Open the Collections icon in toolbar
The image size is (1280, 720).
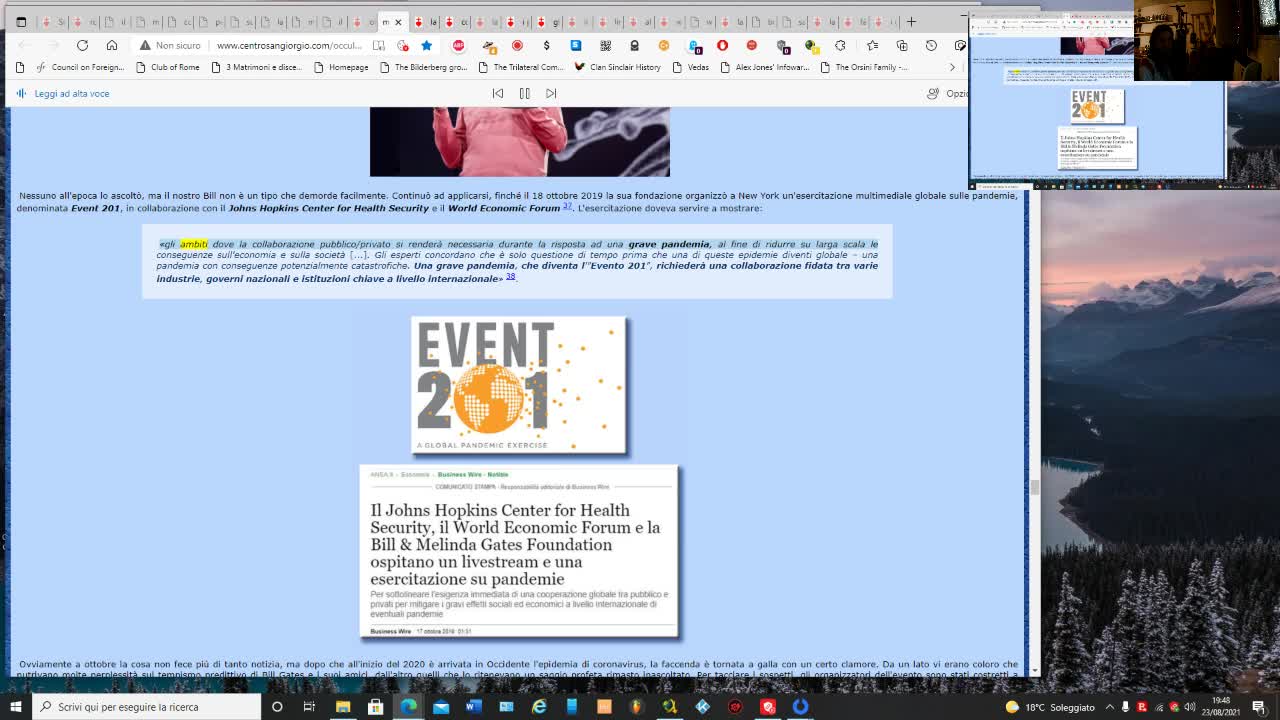coord(902,45)
